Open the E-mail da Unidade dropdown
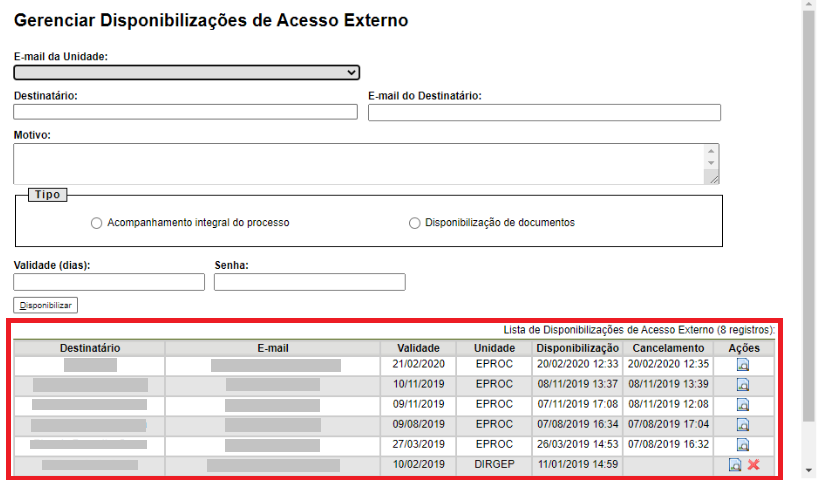Viewport: 817px width, 480px height. pos(186,72)
